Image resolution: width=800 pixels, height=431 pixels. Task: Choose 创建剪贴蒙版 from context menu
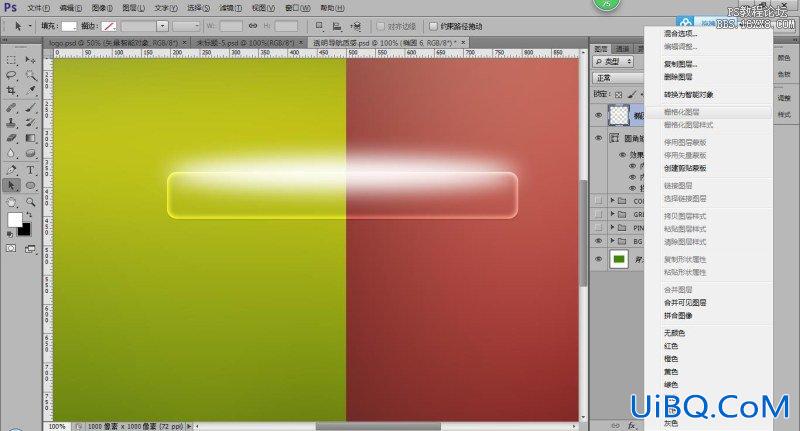click(685, 168)
